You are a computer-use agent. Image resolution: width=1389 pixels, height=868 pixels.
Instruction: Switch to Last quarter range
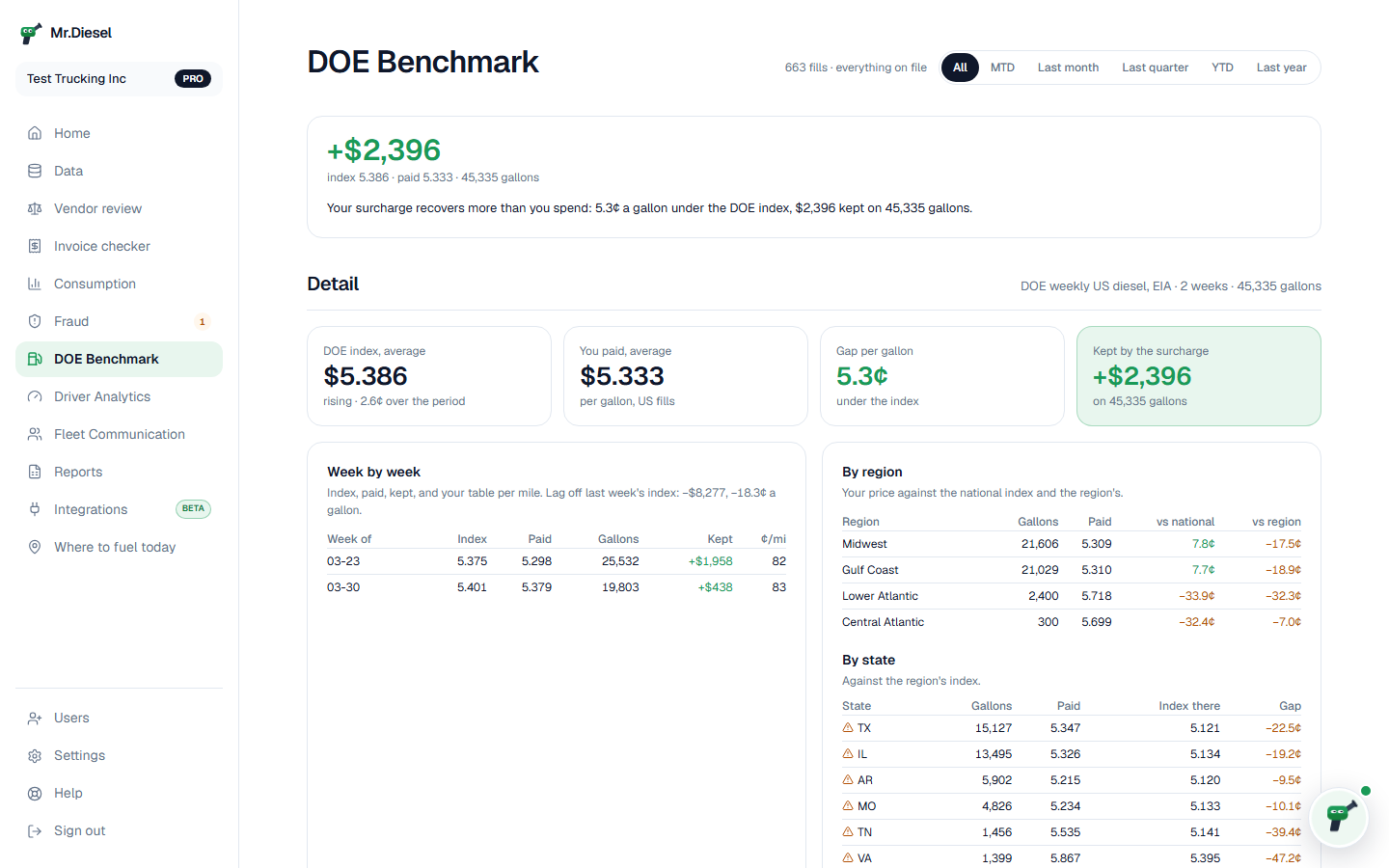tap(1155, 68)
